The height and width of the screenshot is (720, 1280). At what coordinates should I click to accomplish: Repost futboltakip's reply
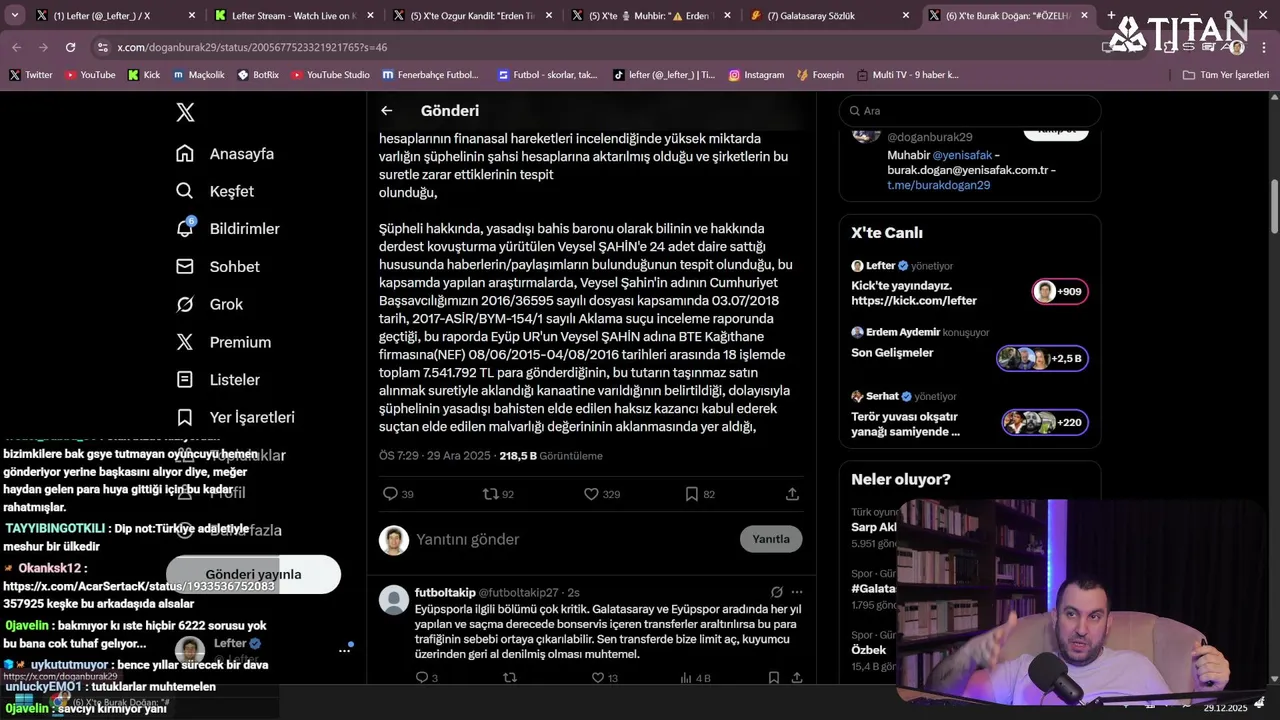click(x=509, y=678)
